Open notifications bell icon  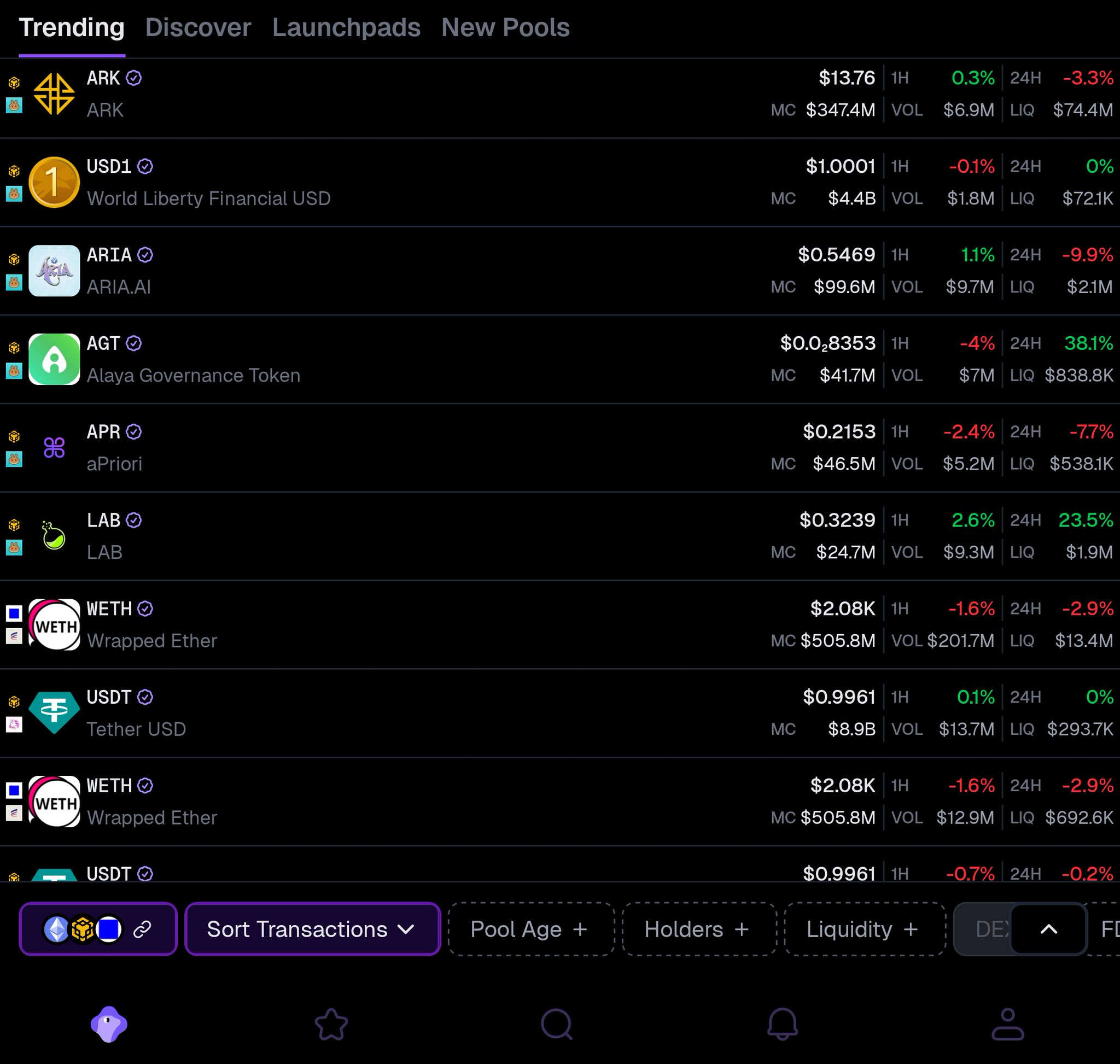tap(783, 1024)
